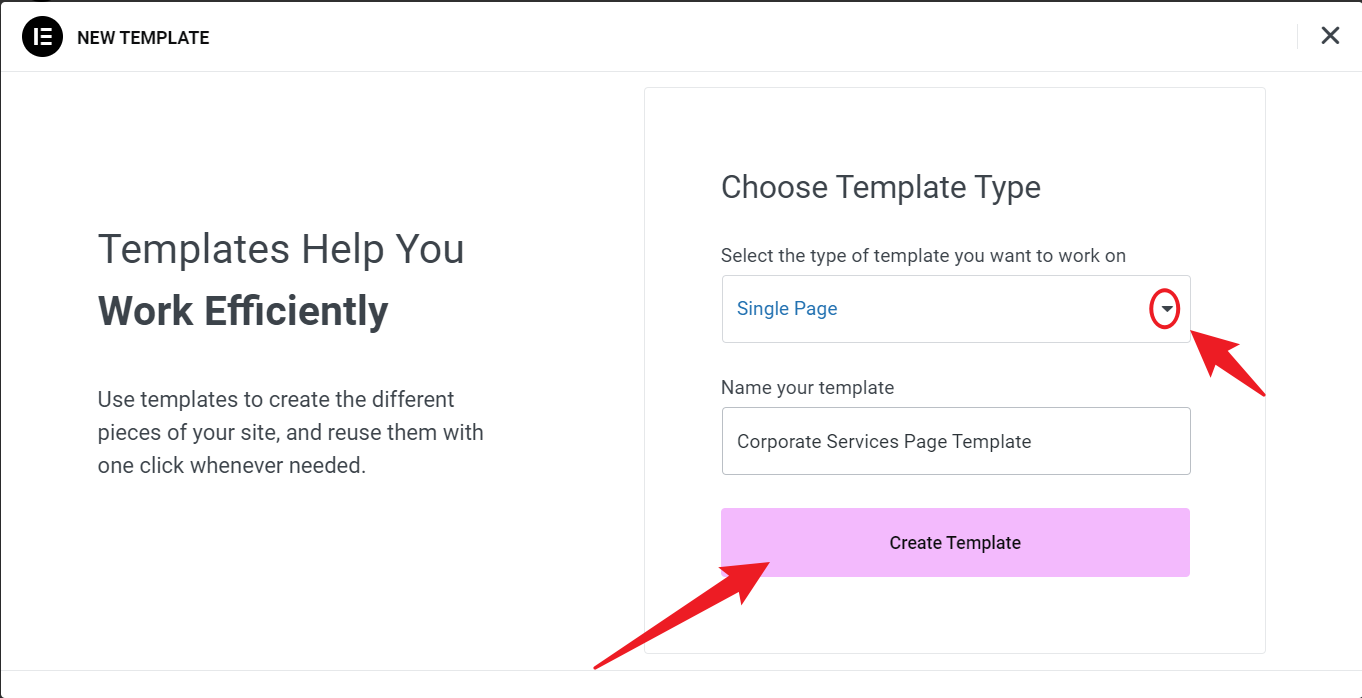Click the "Templates Help You" heading
Viewport: 1362px width, 698px height.
pos(281,248)
